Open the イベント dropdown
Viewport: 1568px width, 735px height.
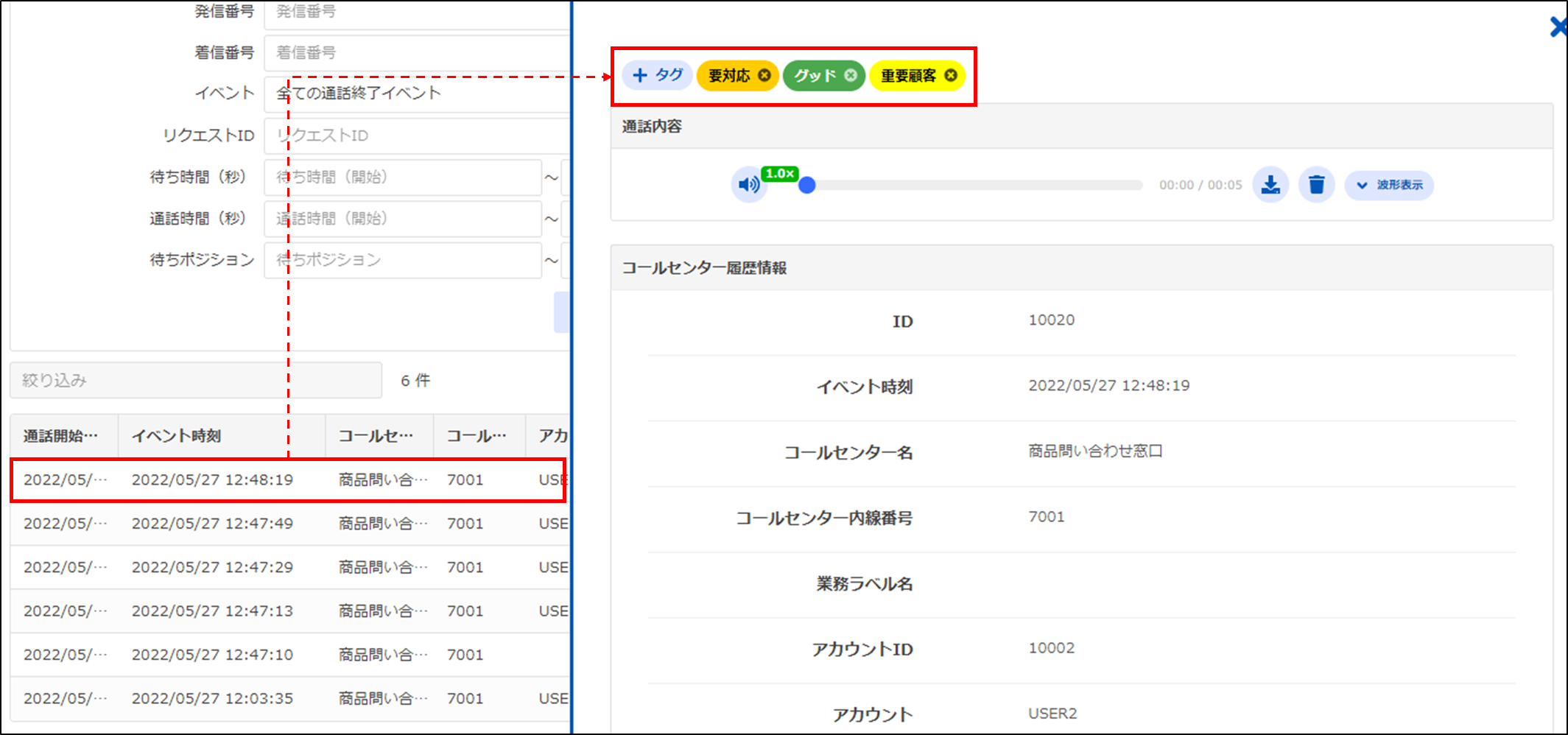tap(417, 94)
